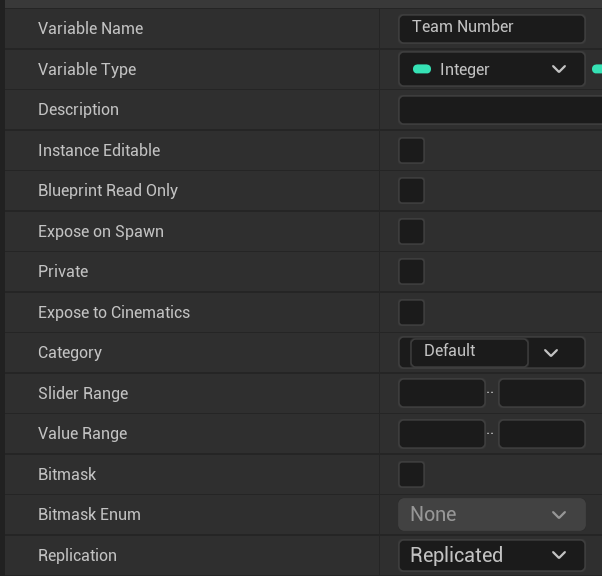Toggle the Instance Editable checkbox
Image resolution: width=602 pixels, height=576 pixels.
coord(411,151)
